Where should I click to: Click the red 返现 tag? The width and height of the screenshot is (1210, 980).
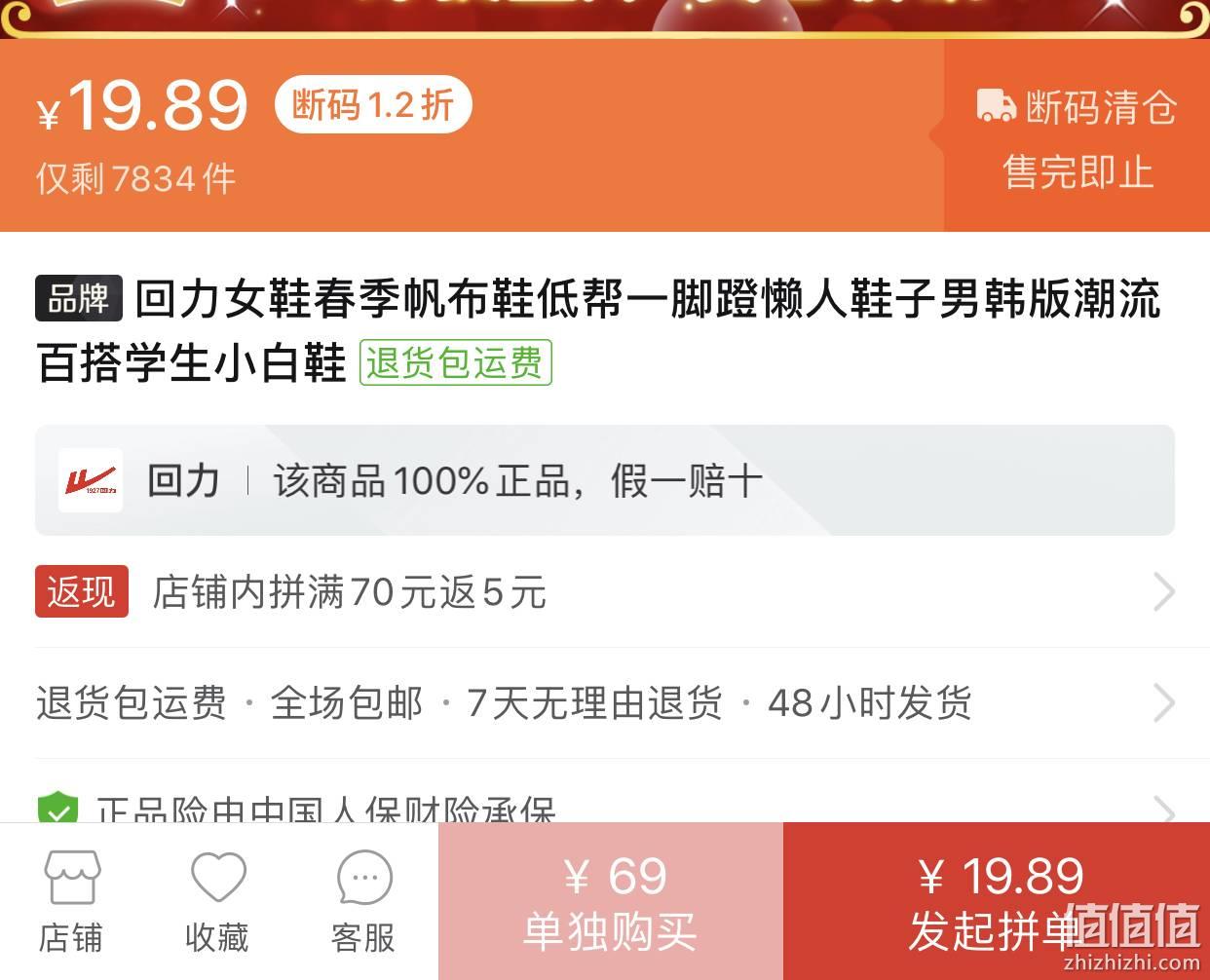[81, 591]
